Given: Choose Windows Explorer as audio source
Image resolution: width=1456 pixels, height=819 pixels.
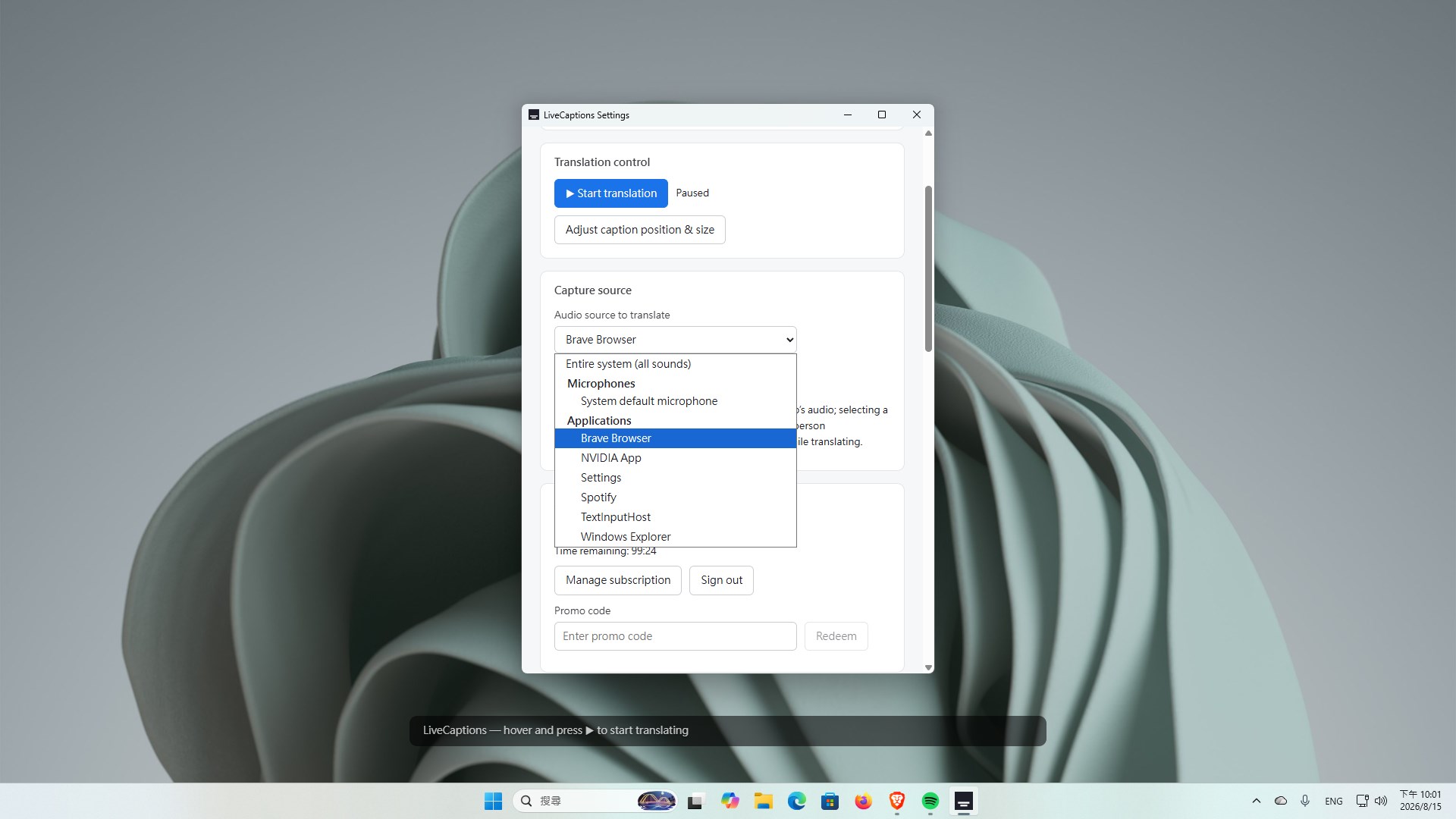Looking at the screenshot, I should coord(676,537).
